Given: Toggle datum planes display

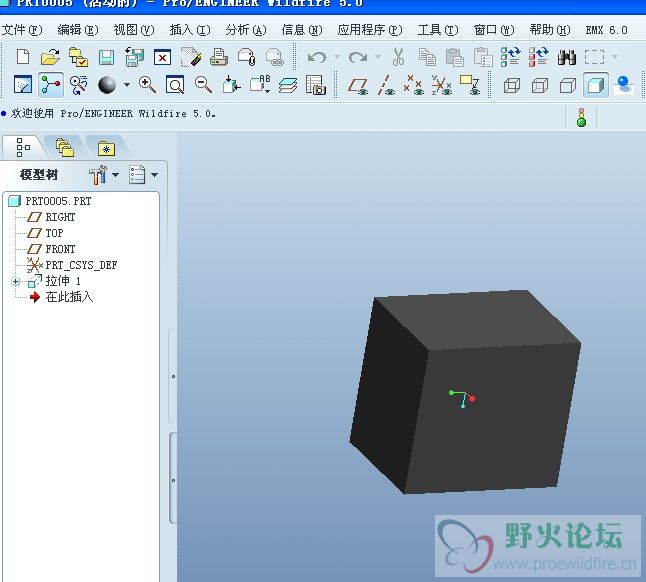Looking at the screenshot, I should [358, 85].
